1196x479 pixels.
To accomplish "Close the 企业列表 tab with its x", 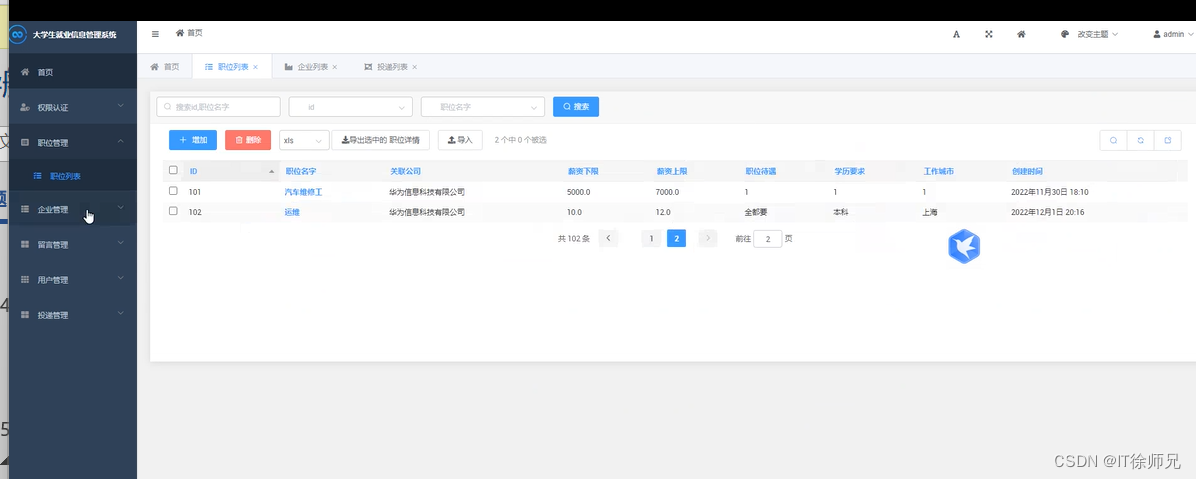I will coord(335,67).
